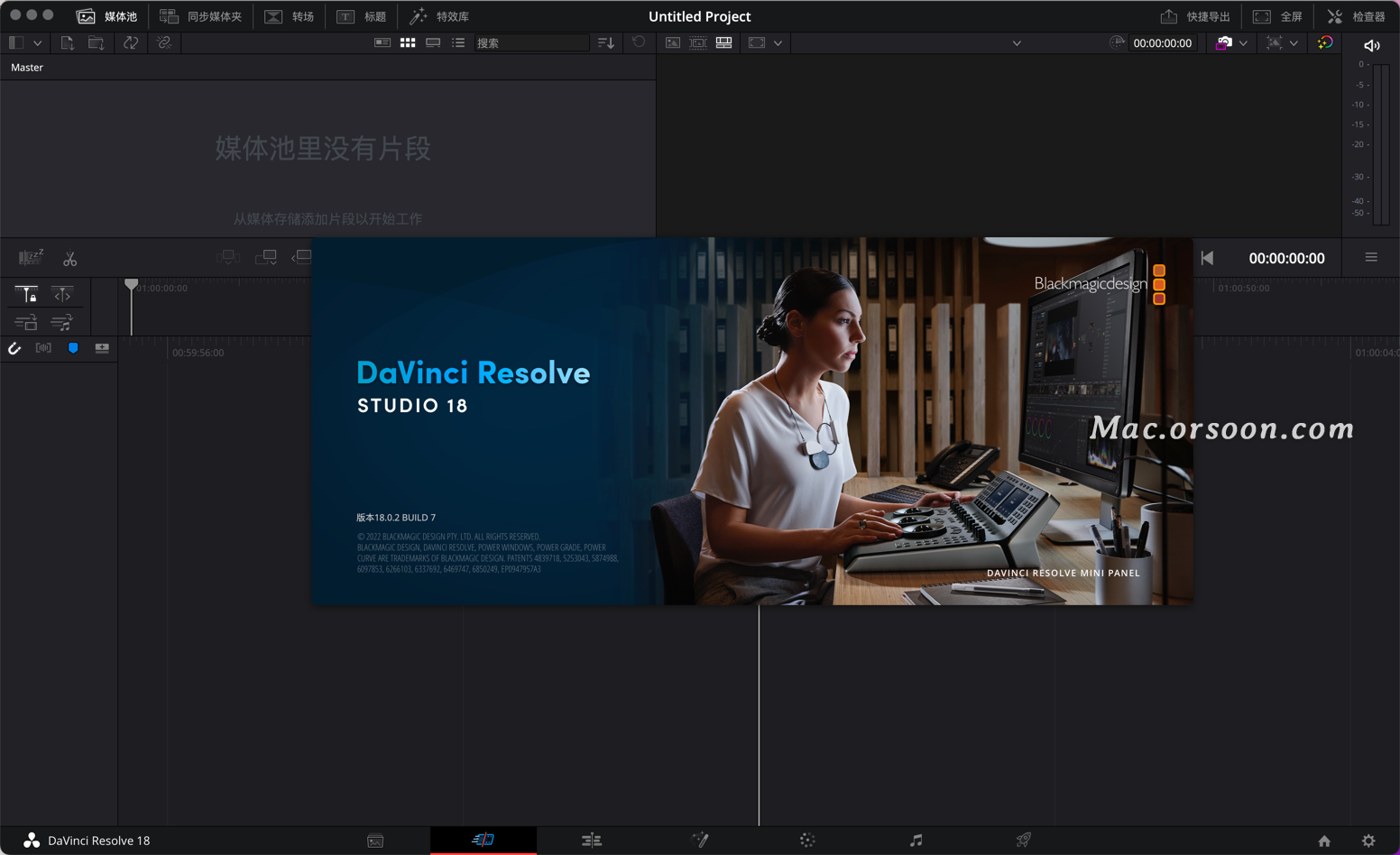Click the proxy playback viewer icon

coord(1274,42)
